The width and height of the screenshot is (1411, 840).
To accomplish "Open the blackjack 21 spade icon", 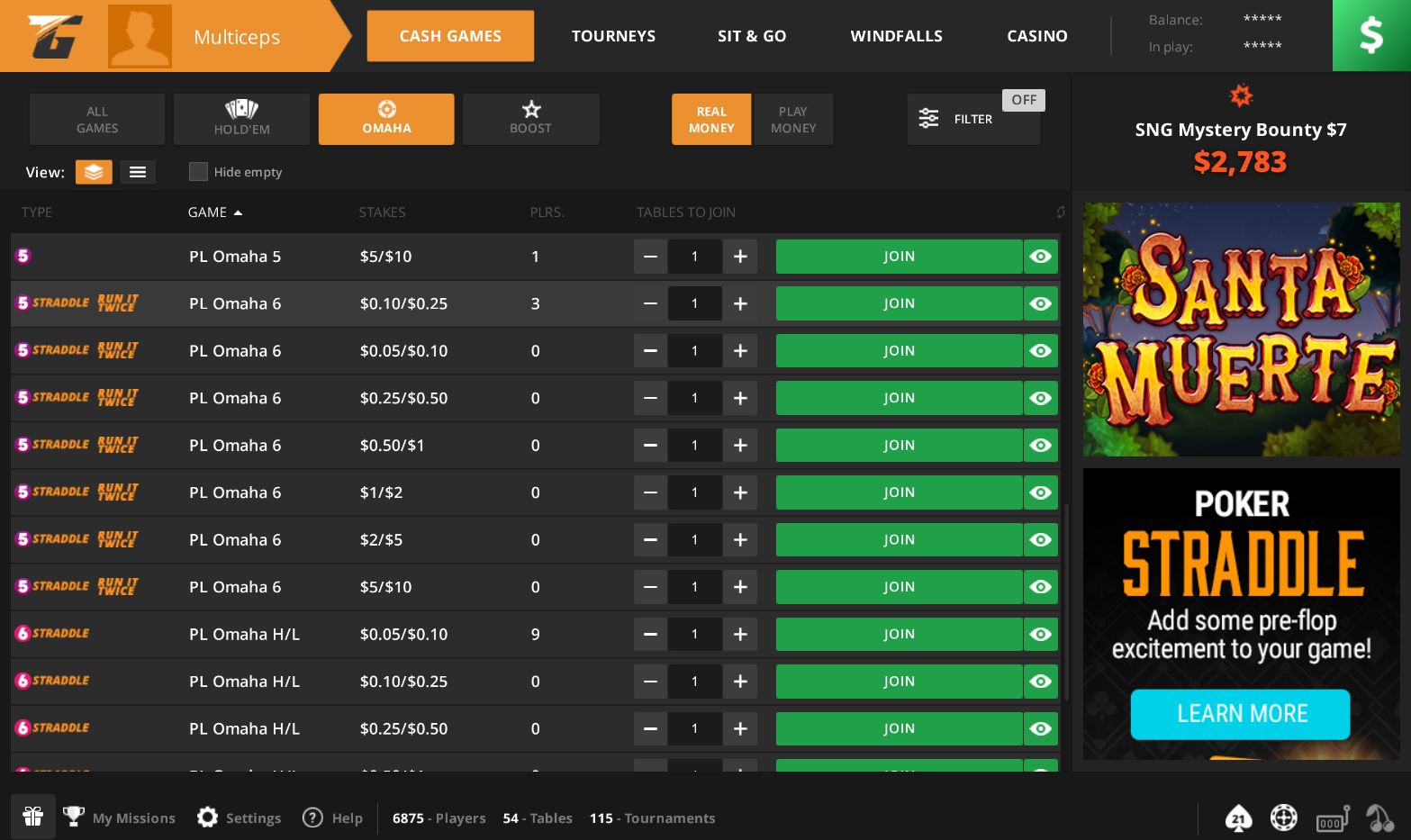I will tap(1239, 817).
